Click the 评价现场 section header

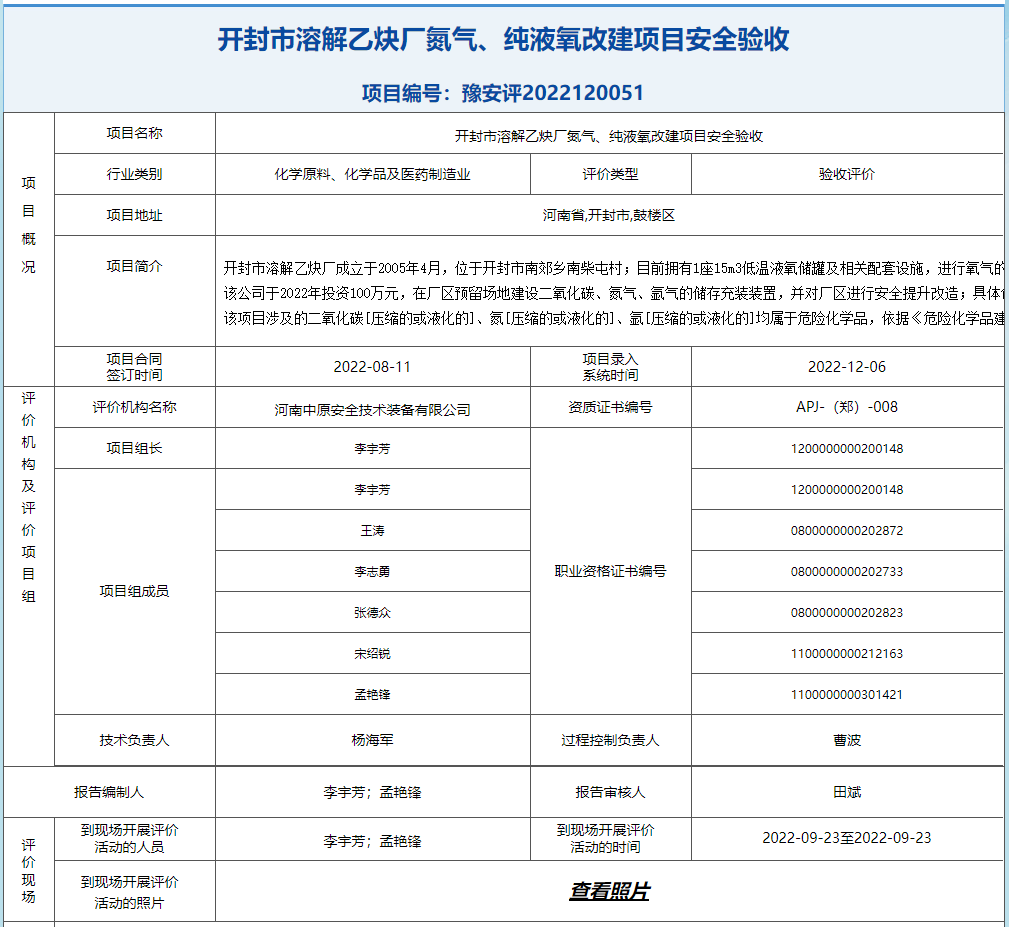click(x=28, y=870)
